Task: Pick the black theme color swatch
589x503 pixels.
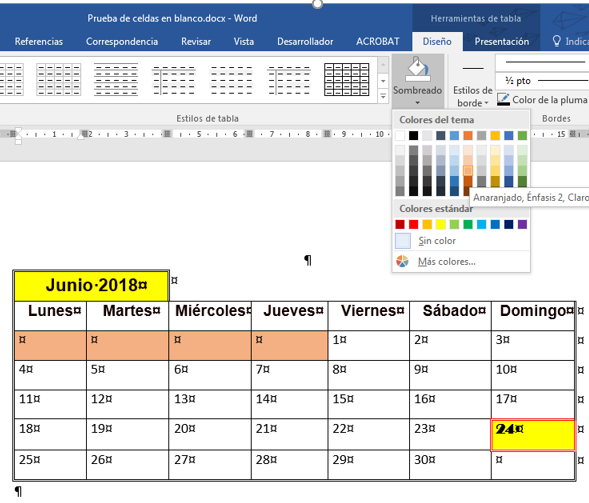Action: pos(414,136)
